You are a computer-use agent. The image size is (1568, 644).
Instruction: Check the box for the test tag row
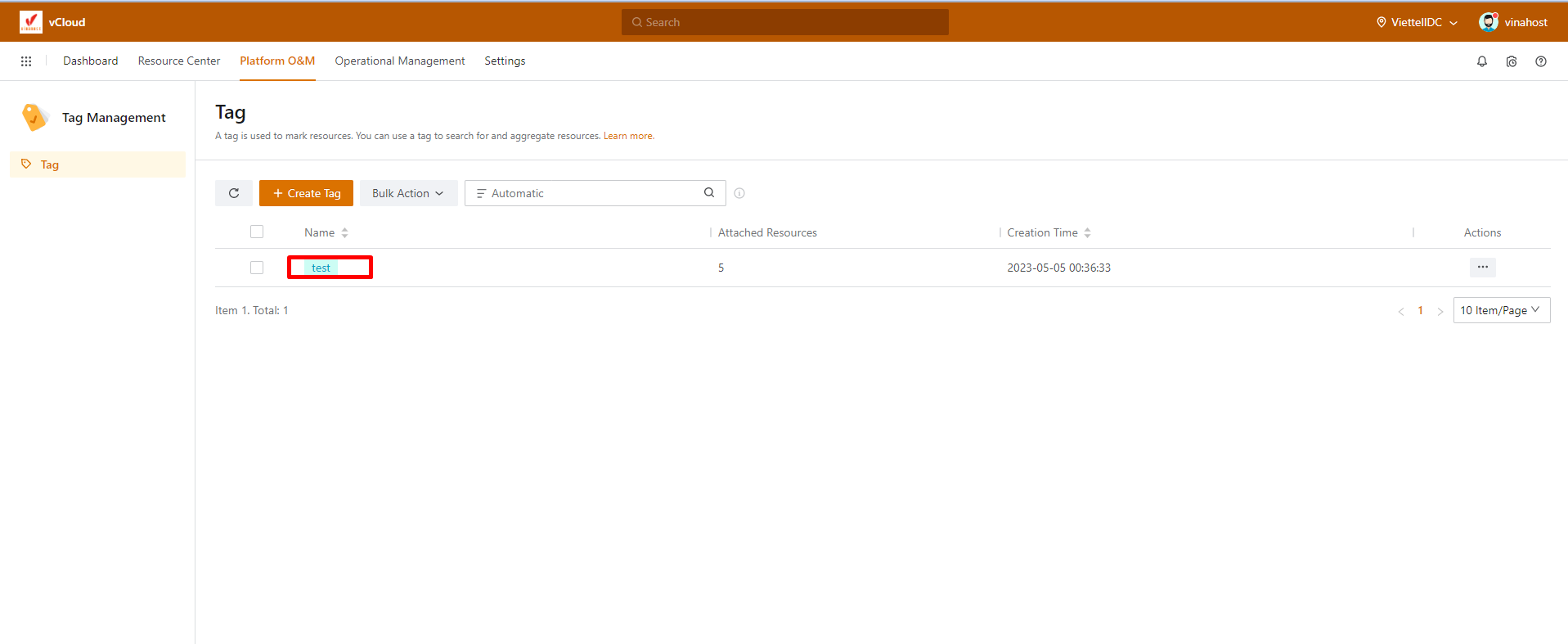257,268
